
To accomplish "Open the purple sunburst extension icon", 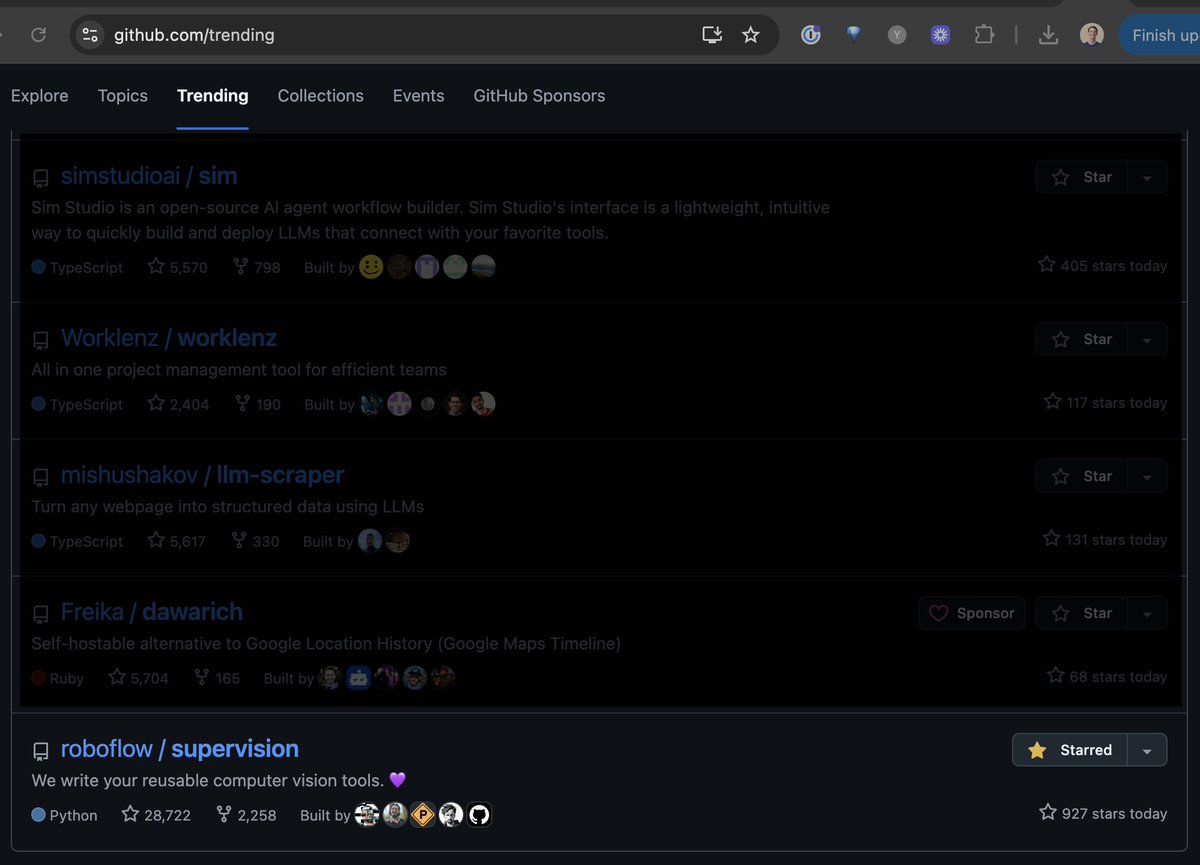I will click(x=940, y=35).
